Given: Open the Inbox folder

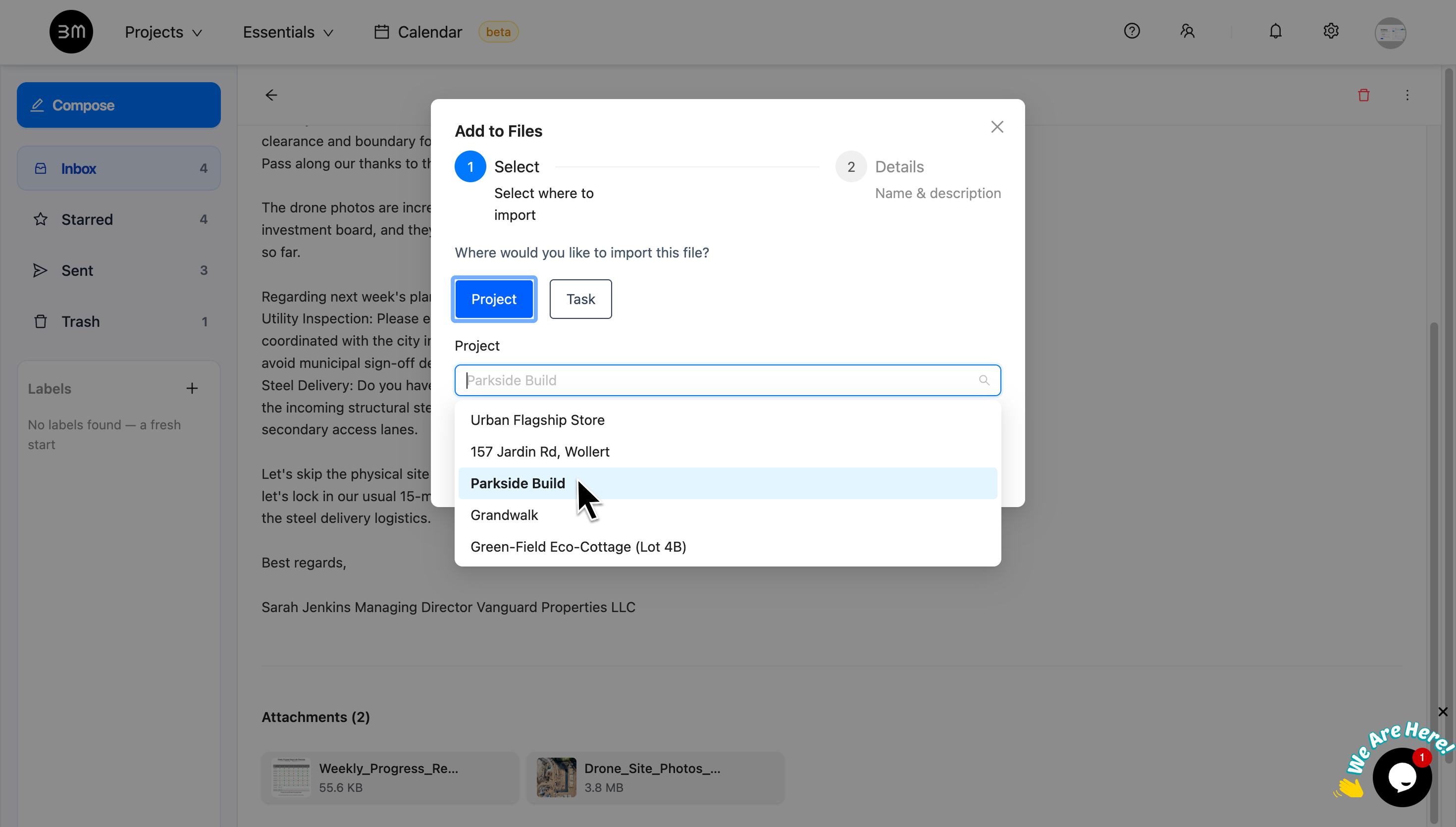Looking at the screenshot, I should click(x=119, y=168).
